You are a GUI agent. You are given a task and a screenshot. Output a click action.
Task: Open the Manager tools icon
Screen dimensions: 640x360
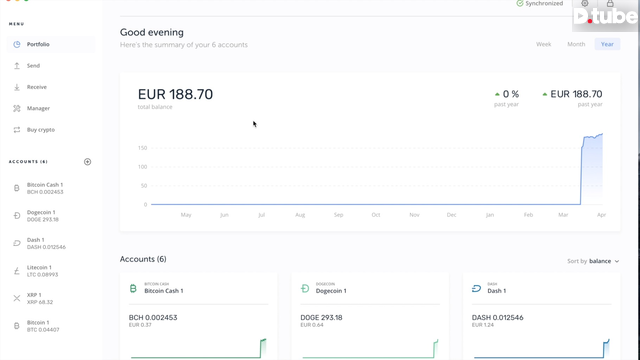[x=17, y=108]
